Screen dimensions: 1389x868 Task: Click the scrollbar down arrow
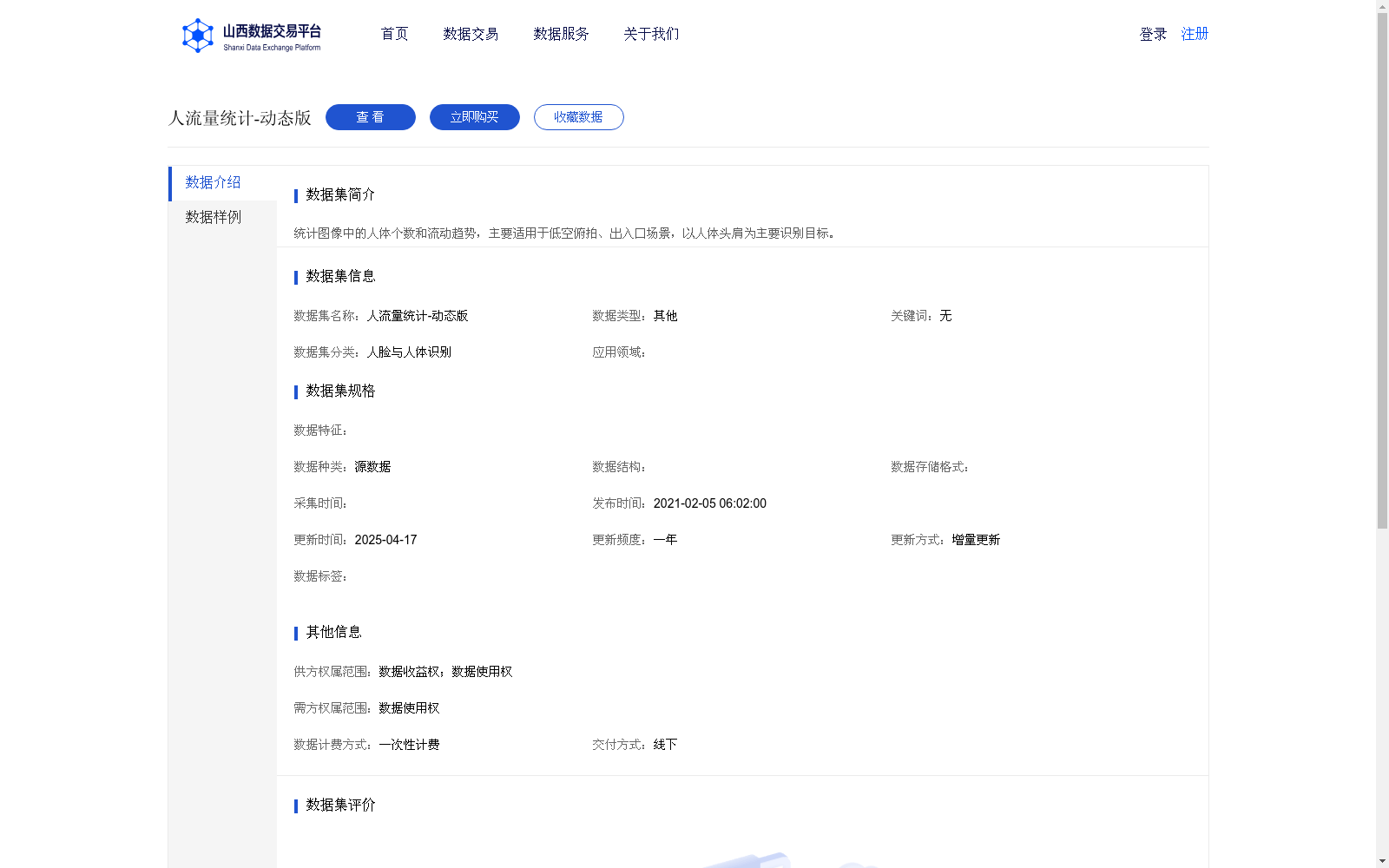pyautogui.click(x=1382, y=861)
